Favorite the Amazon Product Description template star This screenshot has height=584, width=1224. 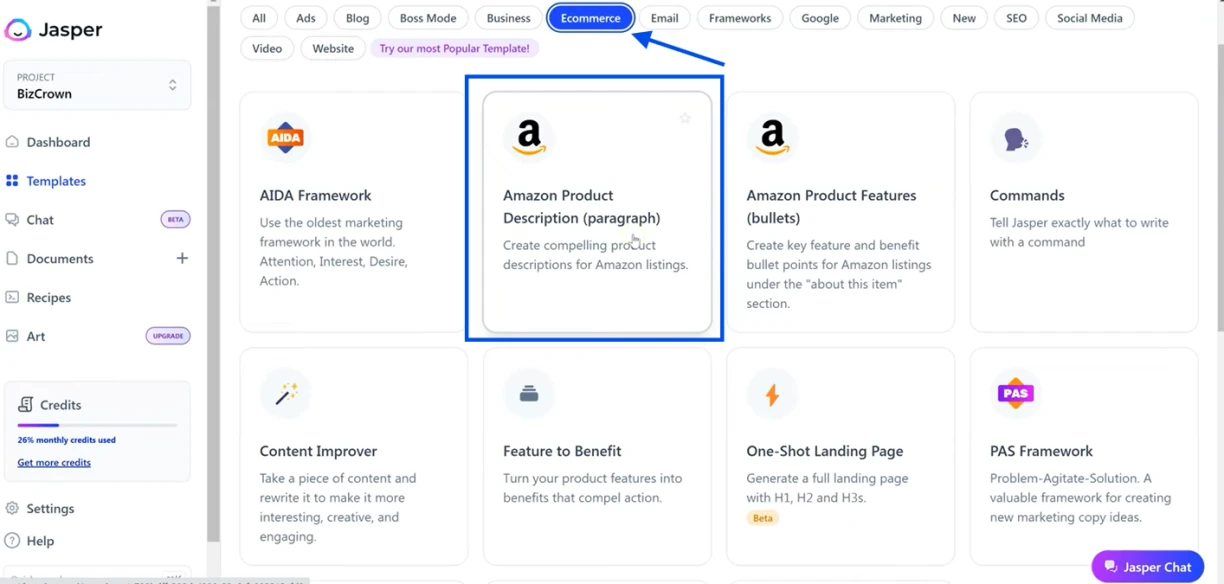(x=685, y=118)
